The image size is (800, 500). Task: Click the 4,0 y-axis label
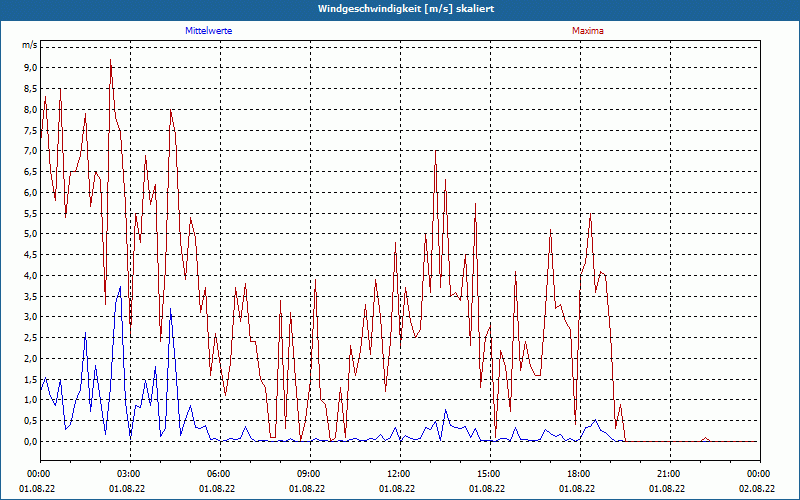click(x=30, y=276)
